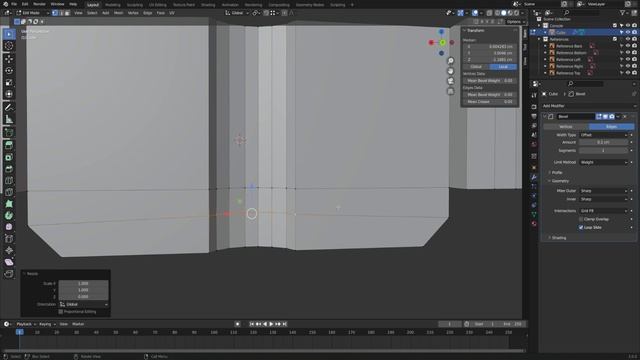Open the Limit Method Weight dropdown
Screen dimensions: 640x360
604,162
